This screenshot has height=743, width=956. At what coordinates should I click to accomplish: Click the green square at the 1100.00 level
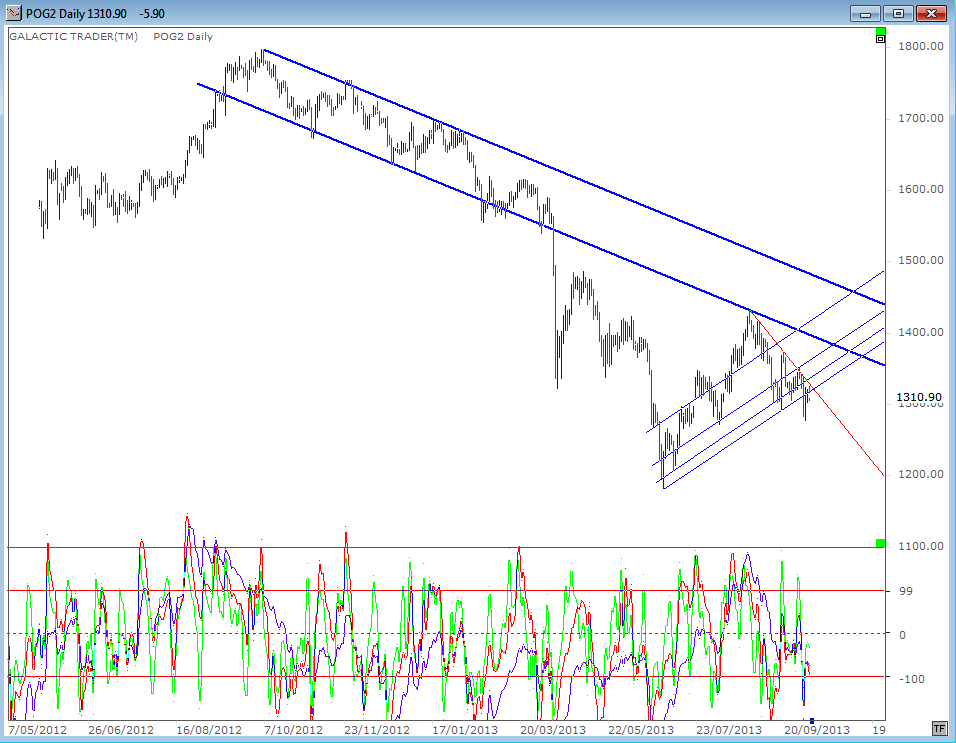coord(880,542)
